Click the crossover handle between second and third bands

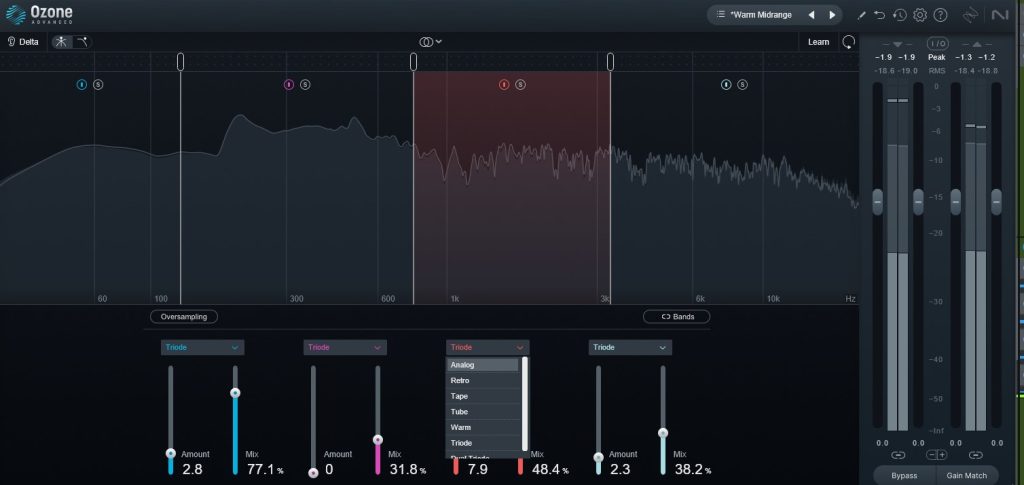click(x=414, y=62)
